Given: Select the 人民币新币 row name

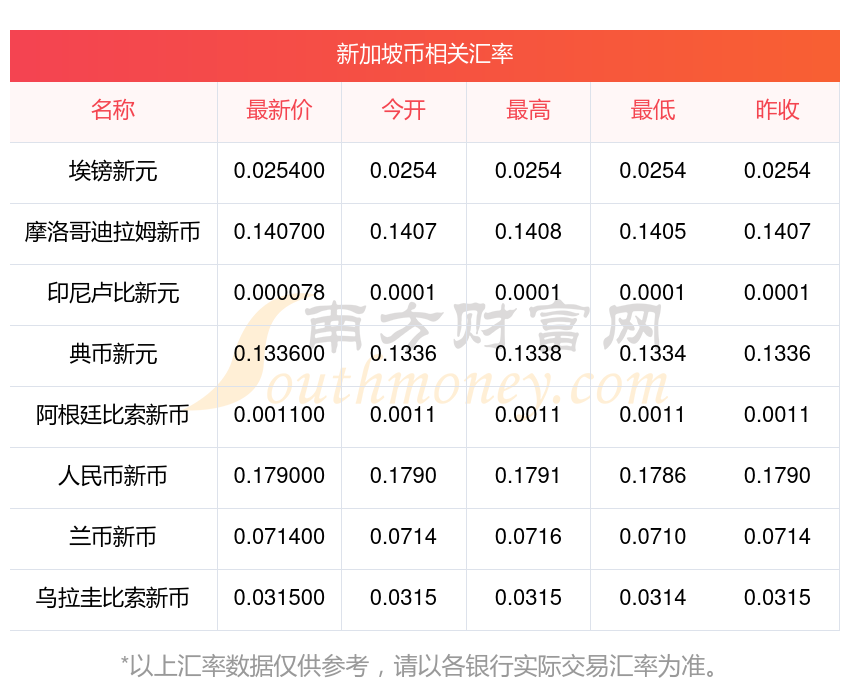Looking at the screenshot, I should [113, 476].
